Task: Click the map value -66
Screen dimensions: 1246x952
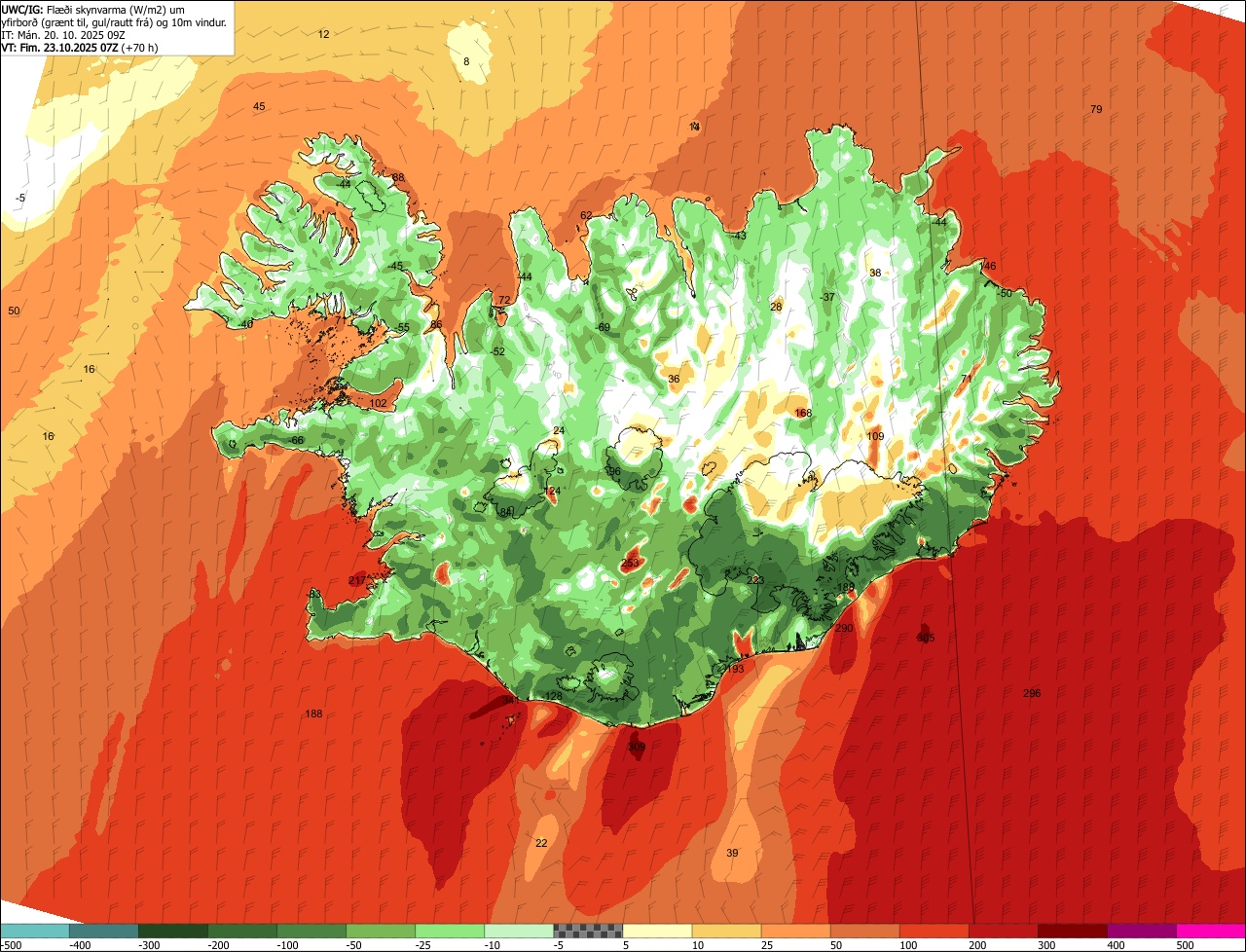Action: [296, 440]
